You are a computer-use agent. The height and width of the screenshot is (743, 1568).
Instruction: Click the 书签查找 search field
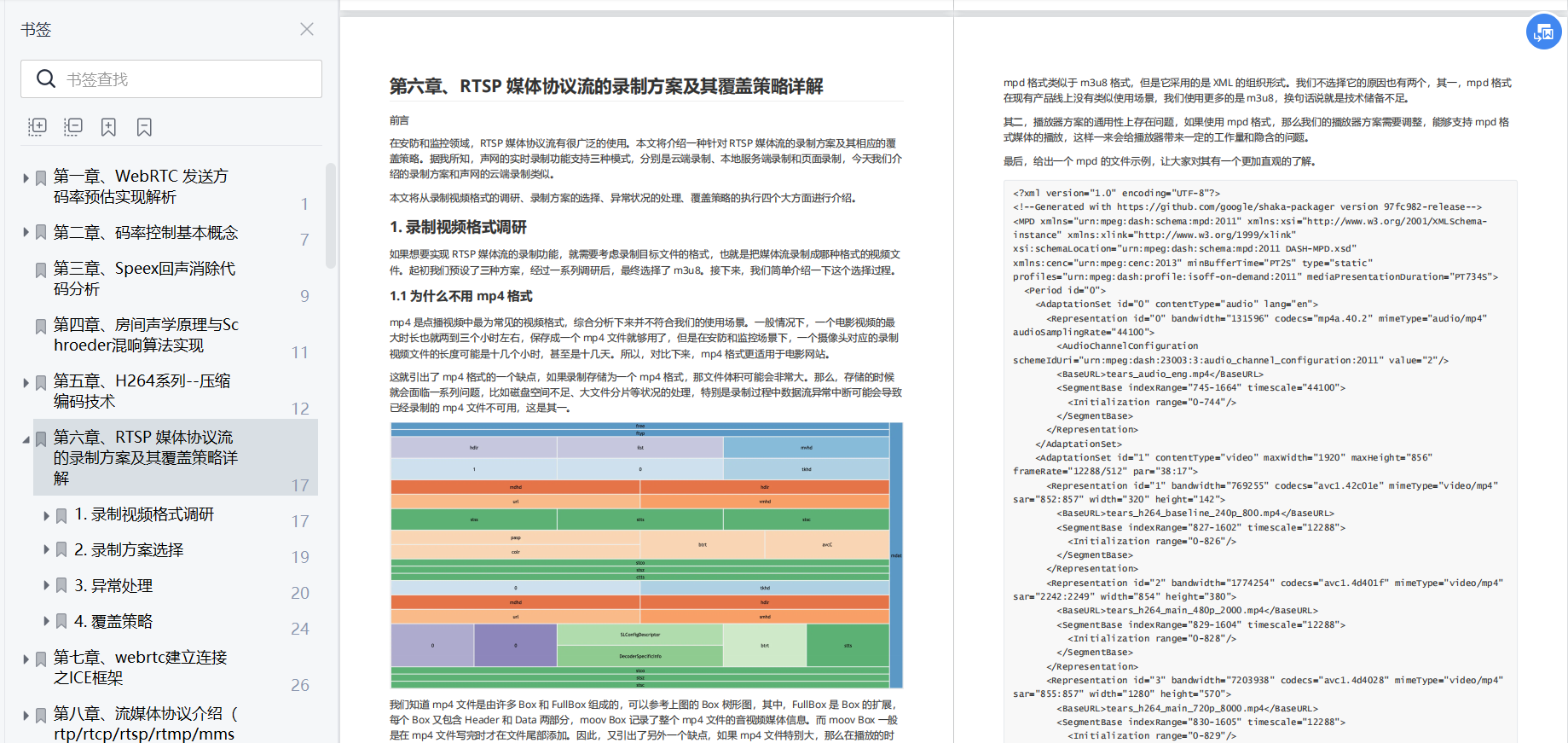(x=171, y=78)
